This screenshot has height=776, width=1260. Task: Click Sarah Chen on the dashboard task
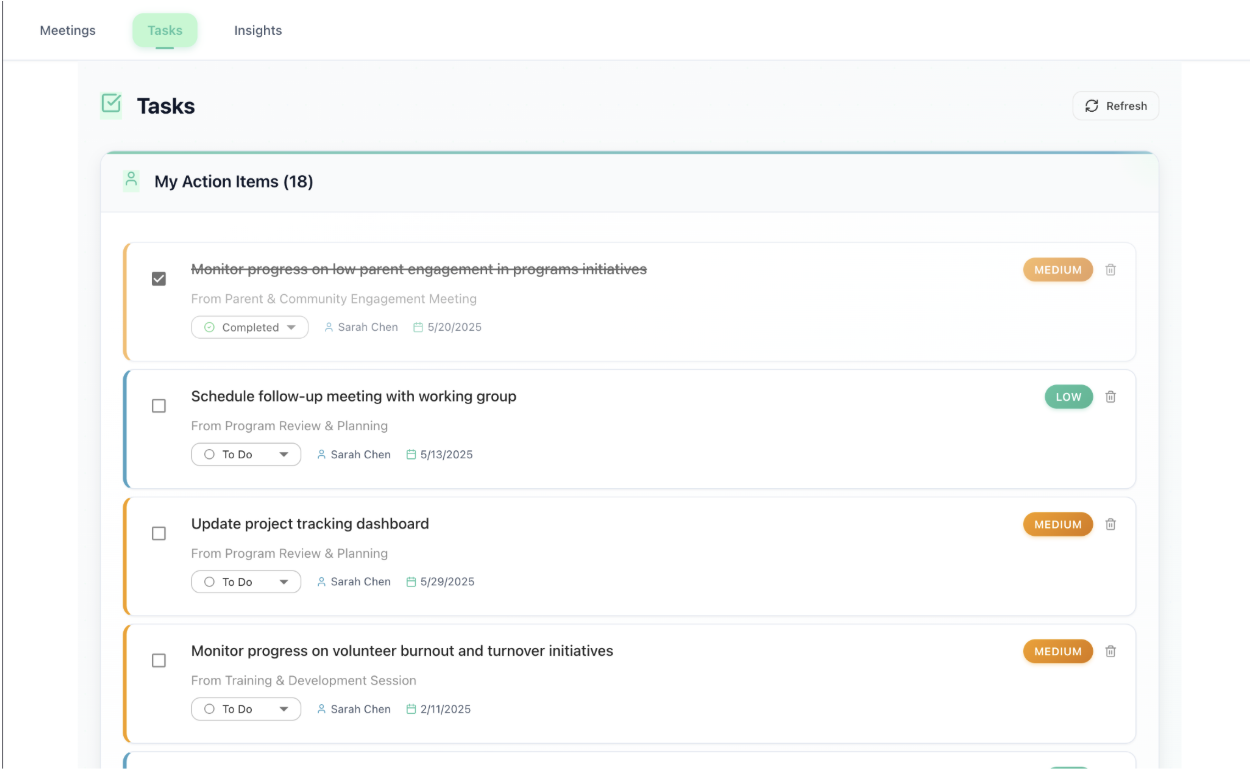(x=361, y=581)
